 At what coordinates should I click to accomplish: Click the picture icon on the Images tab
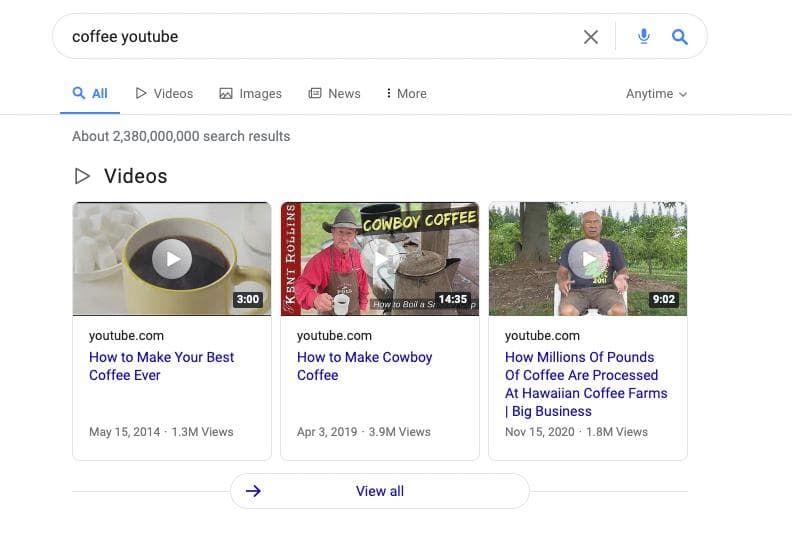pos(226,93)
